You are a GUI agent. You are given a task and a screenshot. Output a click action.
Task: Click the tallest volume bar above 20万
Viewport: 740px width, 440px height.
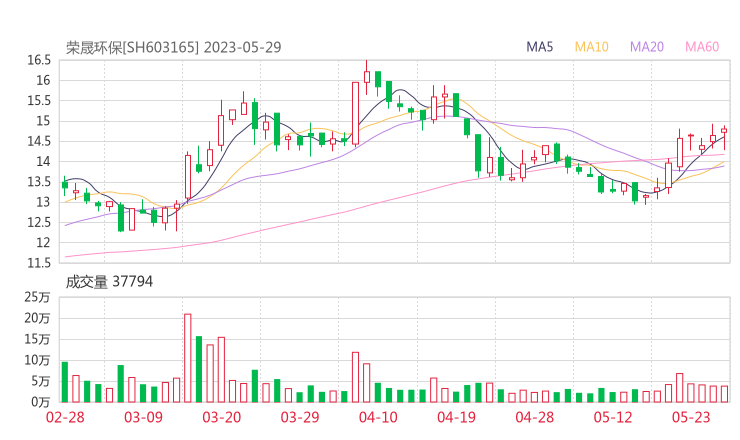pos(188,358)
